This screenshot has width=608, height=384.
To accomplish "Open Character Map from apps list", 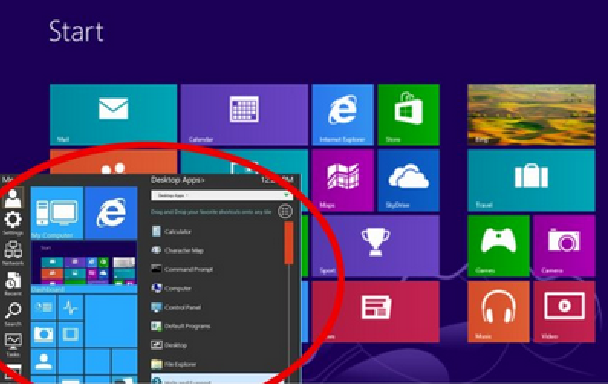I will (177, 251).
